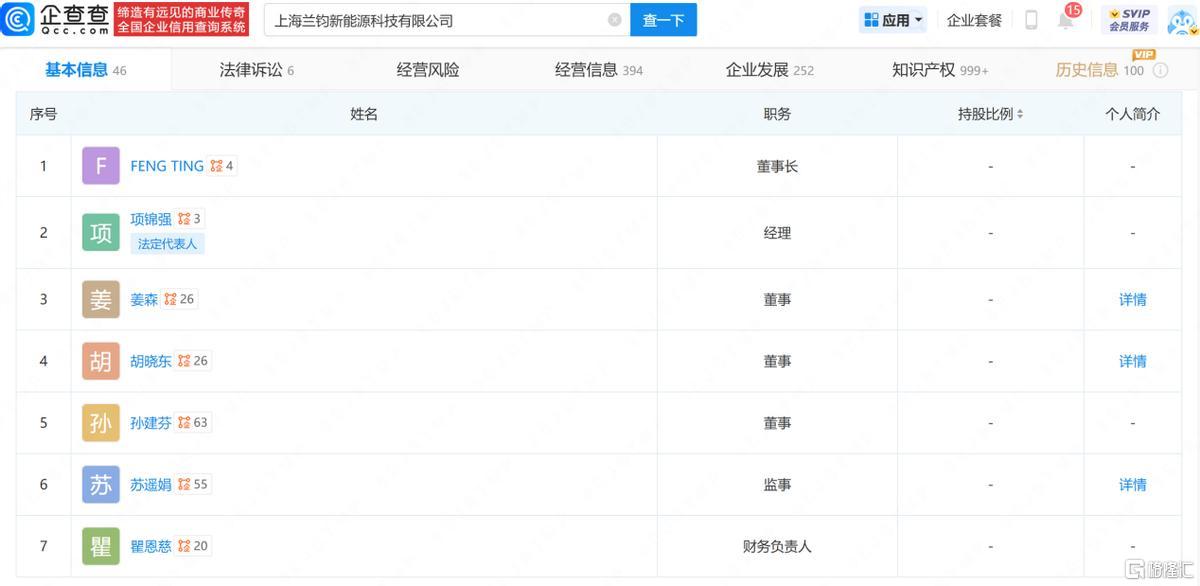Switch to the 法律诉讼 tab
The width and height of the screenshot is (1200, 586).
coord(256,70)
